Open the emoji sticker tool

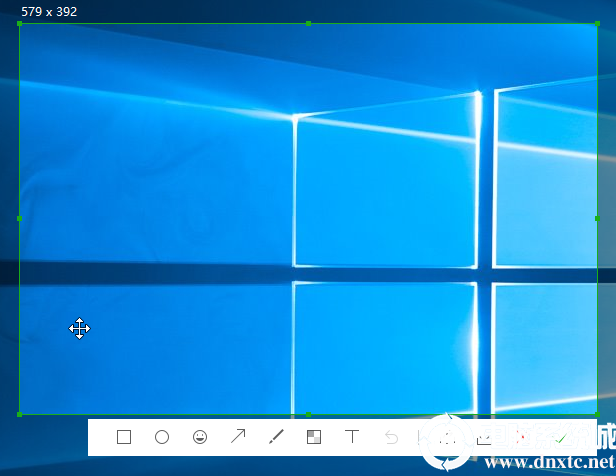[x=200, y=437]
